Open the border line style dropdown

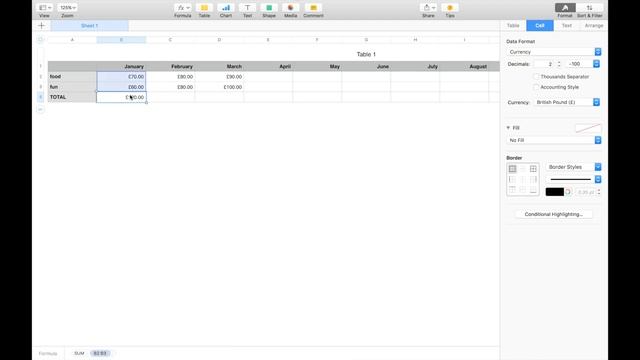573,179
